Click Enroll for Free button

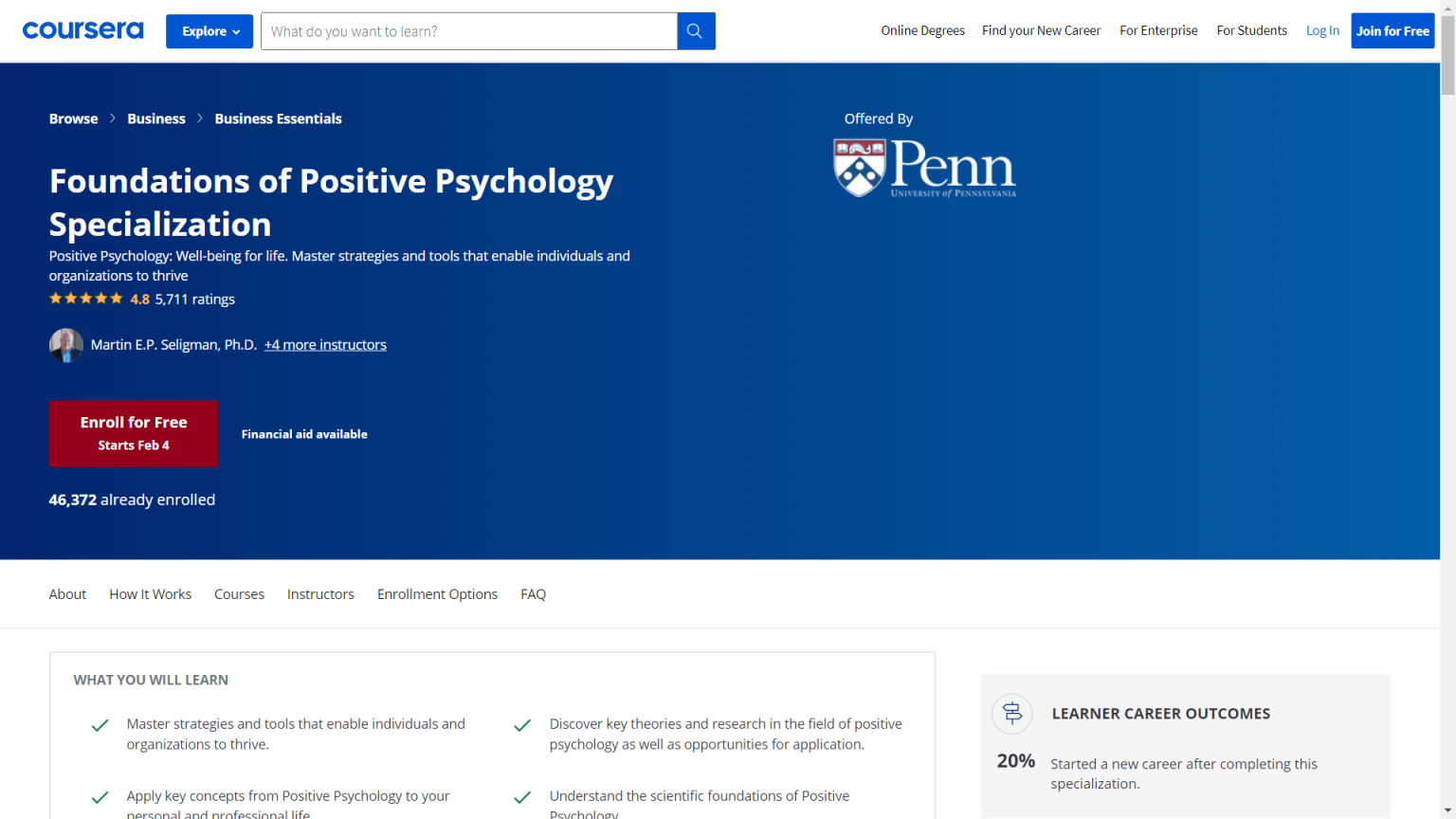[134, 433]
